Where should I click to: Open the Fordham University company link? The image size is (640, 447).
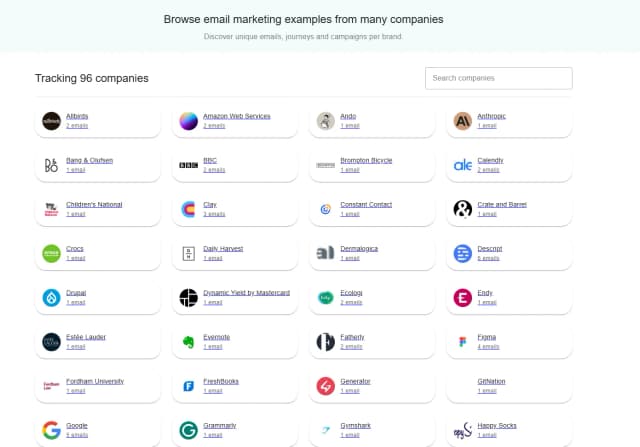click(x=97, y=381)
